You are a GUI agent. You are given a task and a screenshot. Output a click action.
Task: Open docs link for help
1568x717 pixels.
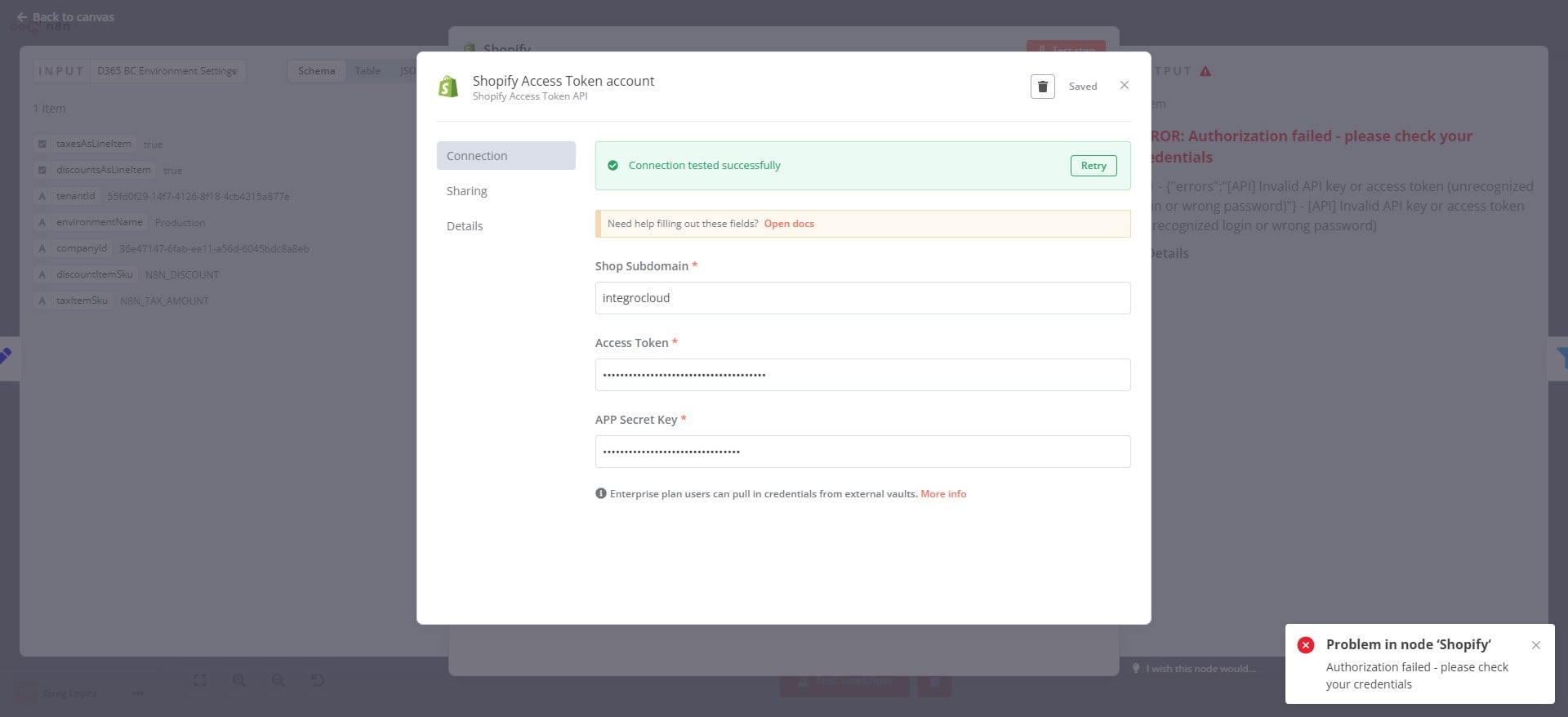789,224
